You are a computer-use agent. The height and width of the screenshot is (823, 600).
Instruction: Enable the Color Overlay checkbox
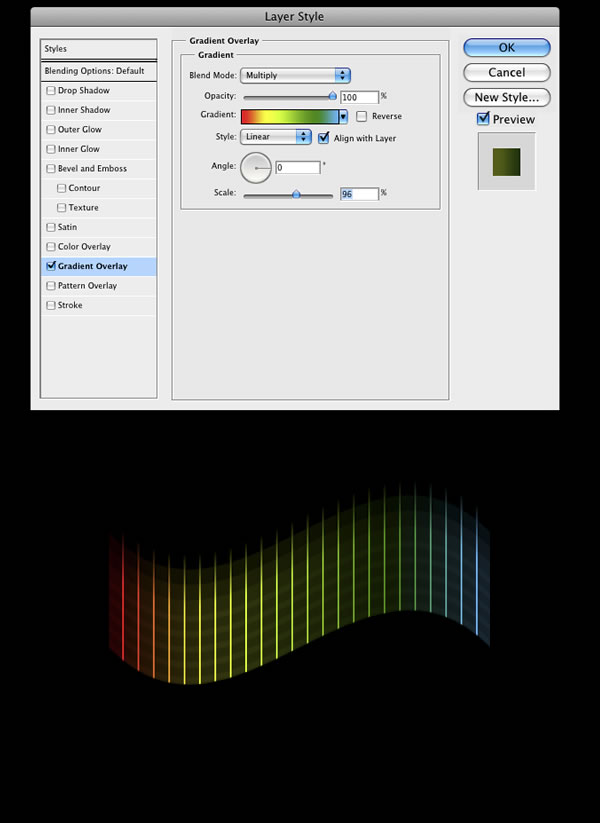(x=51, y=247)
